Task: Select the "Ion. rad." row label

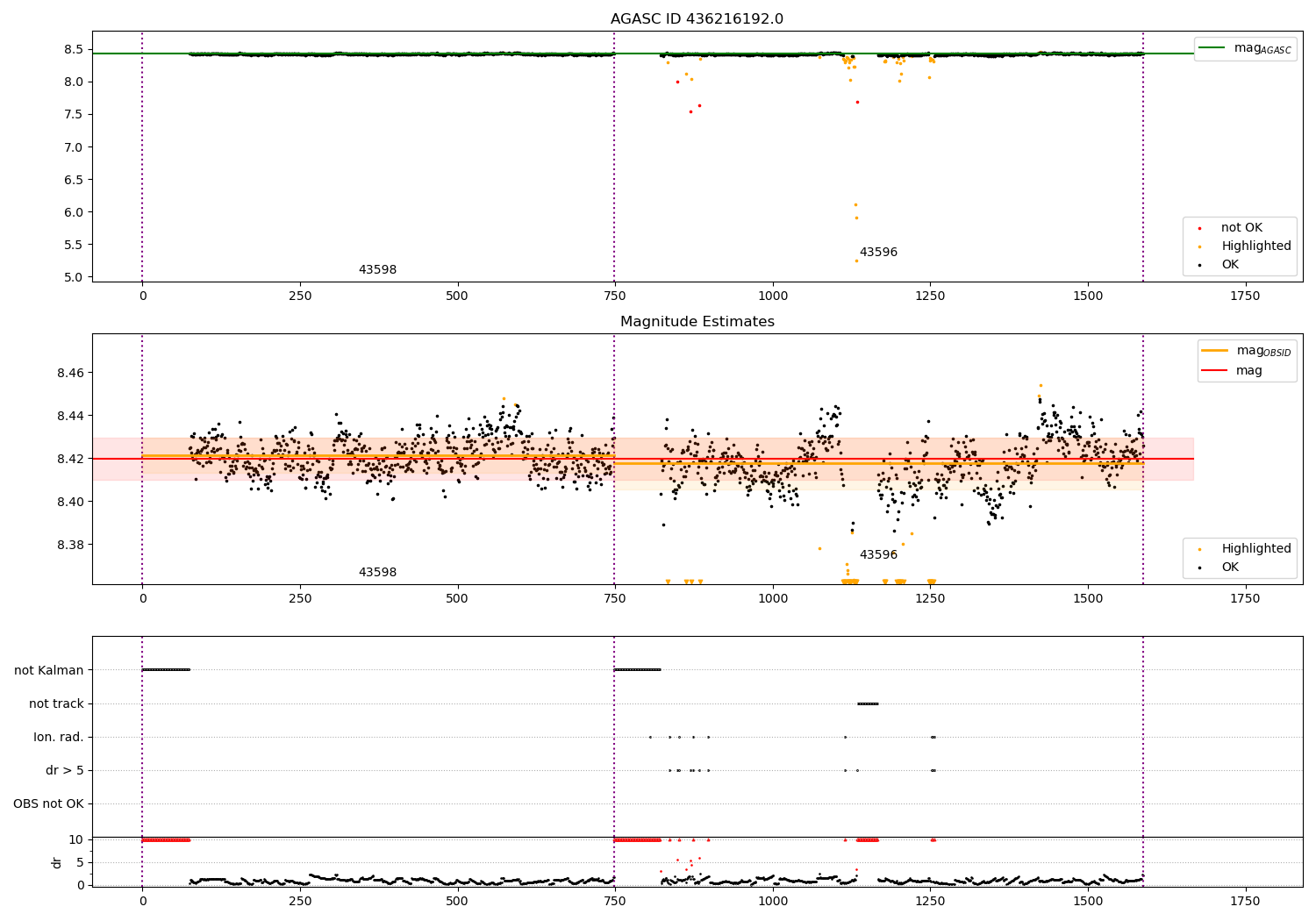Action: (59, 738)
